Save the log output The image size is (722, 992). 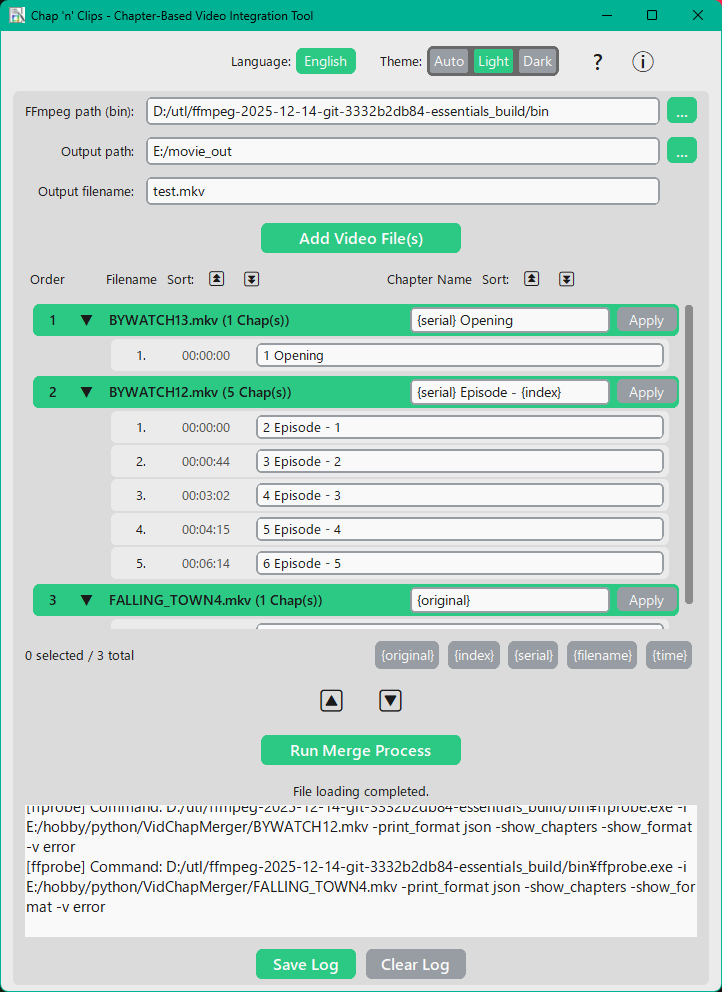click(306, 964)
